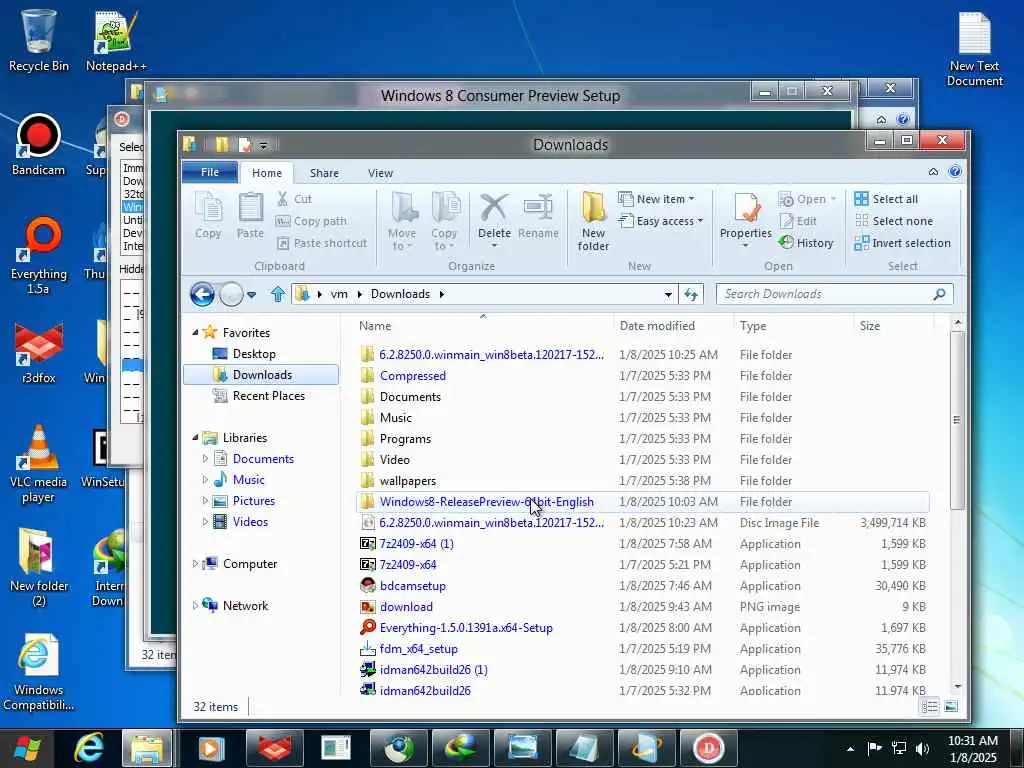The height and width of the screenshot is (768, 1024).
Task: Switch to details view icon in status bar
Action: pyautogui.click(x=929, y=707)
